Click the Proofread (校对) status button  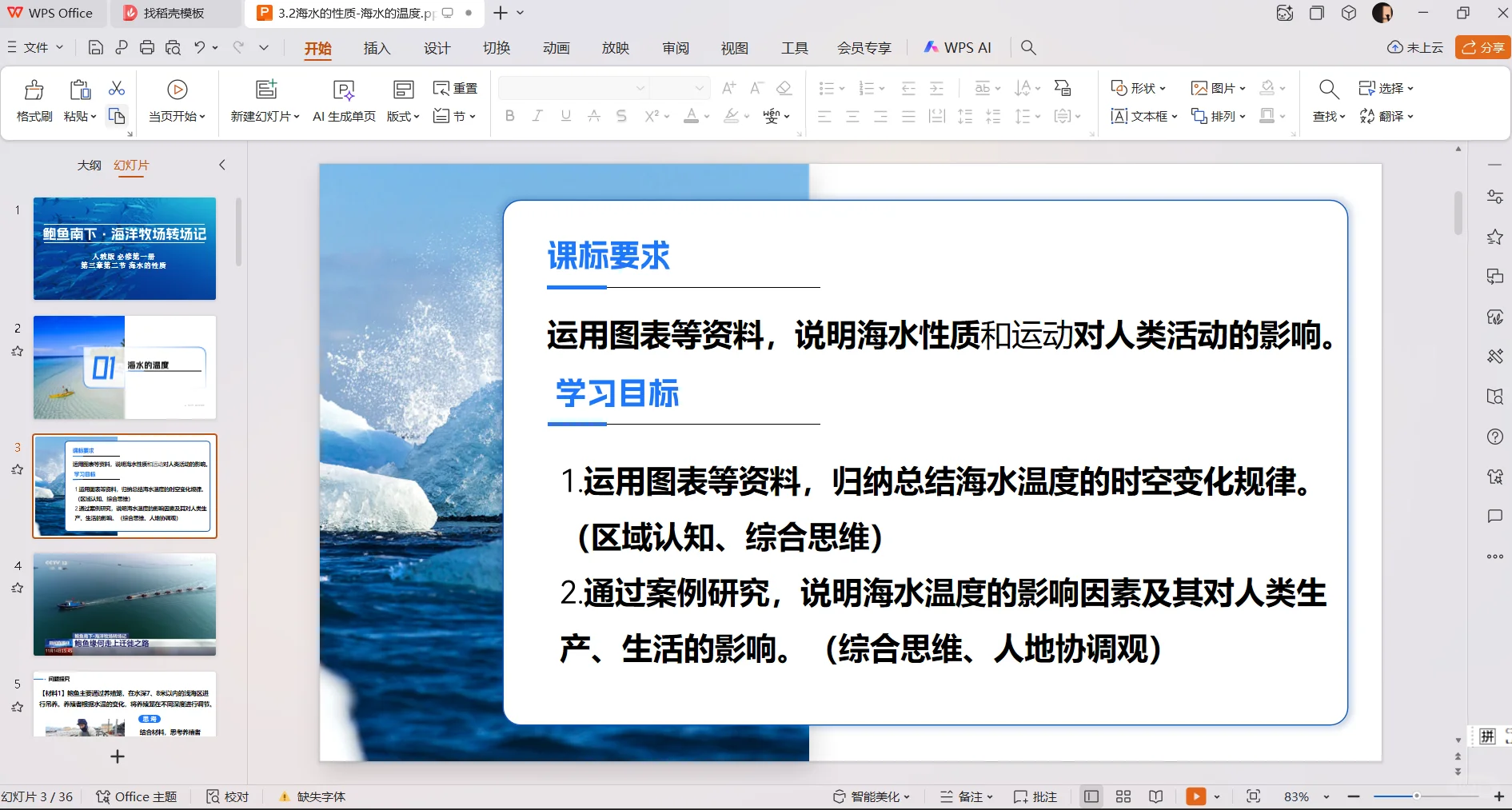[x=228, y=796]
